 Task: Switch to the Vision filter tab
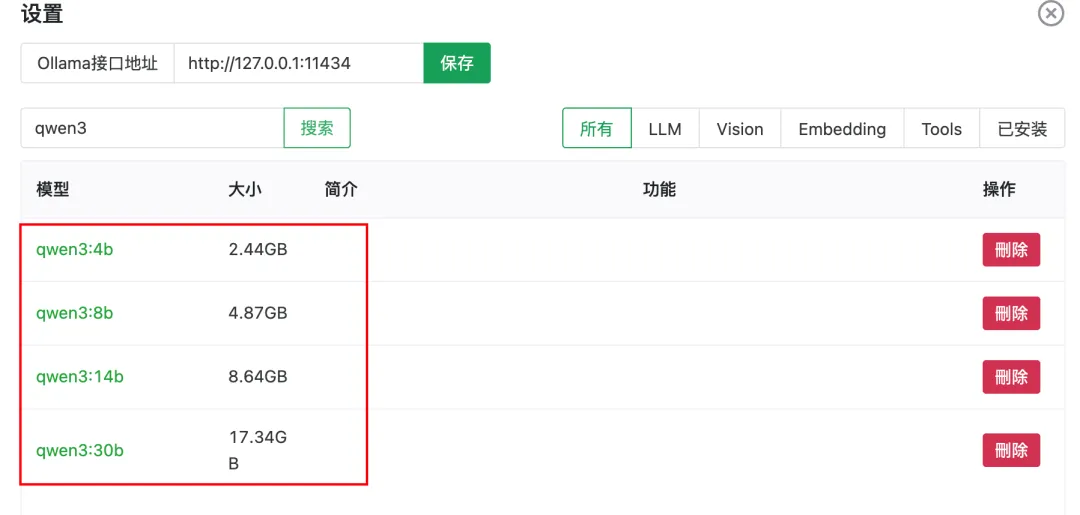click(740, 128)
